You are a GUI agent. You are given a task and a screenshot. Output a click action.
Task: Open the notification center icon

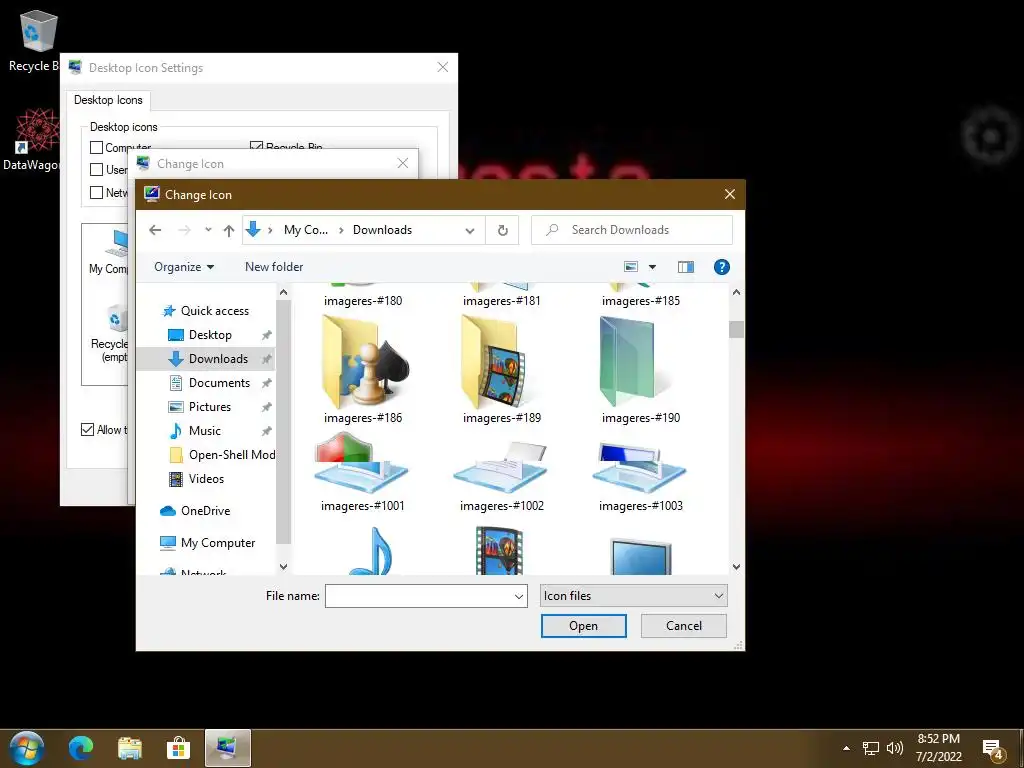[x=993, y=750]
